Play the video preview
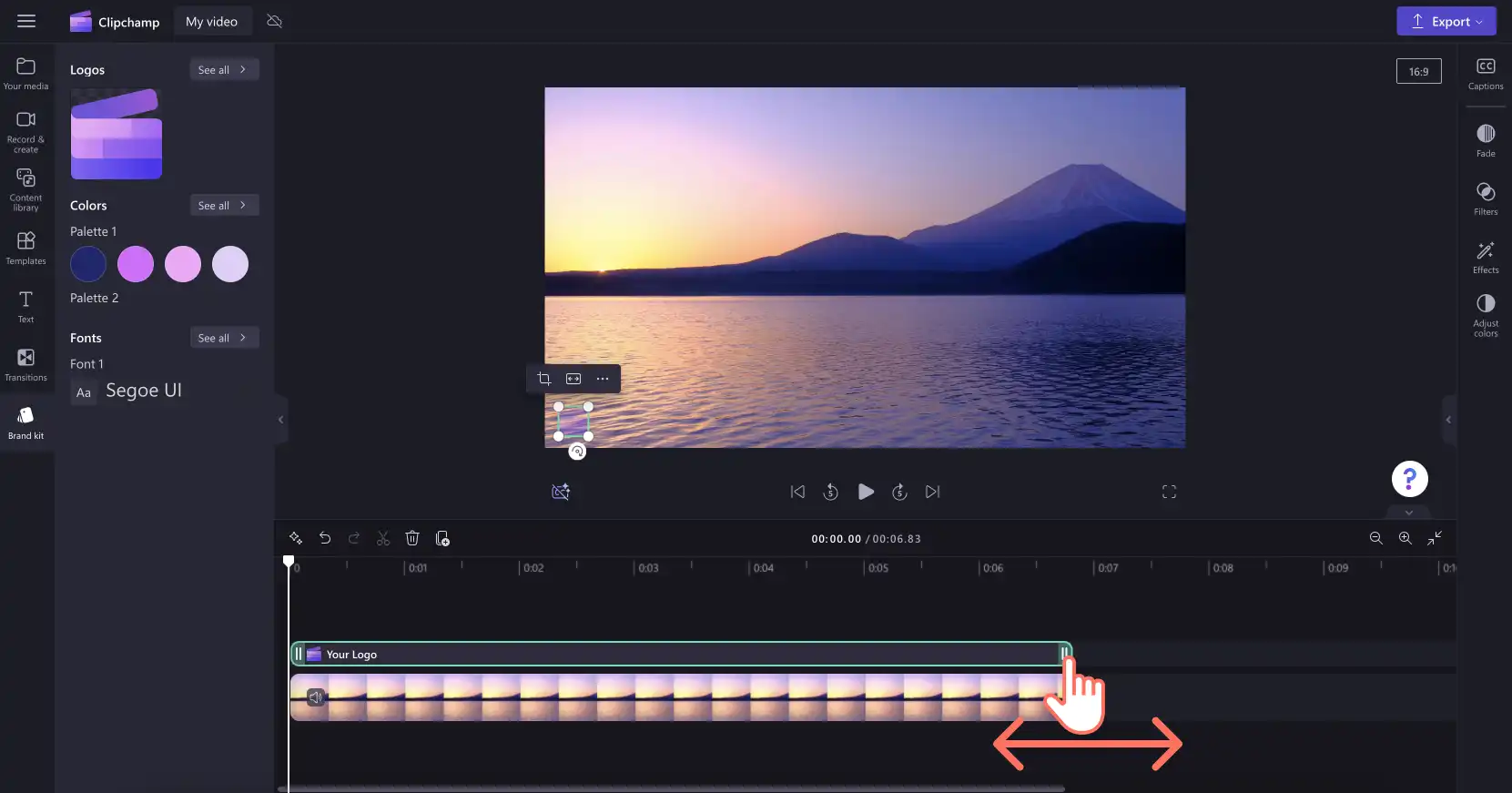Image resolution: width=1512 pixels, height=793 pixels. coord(866,492)
